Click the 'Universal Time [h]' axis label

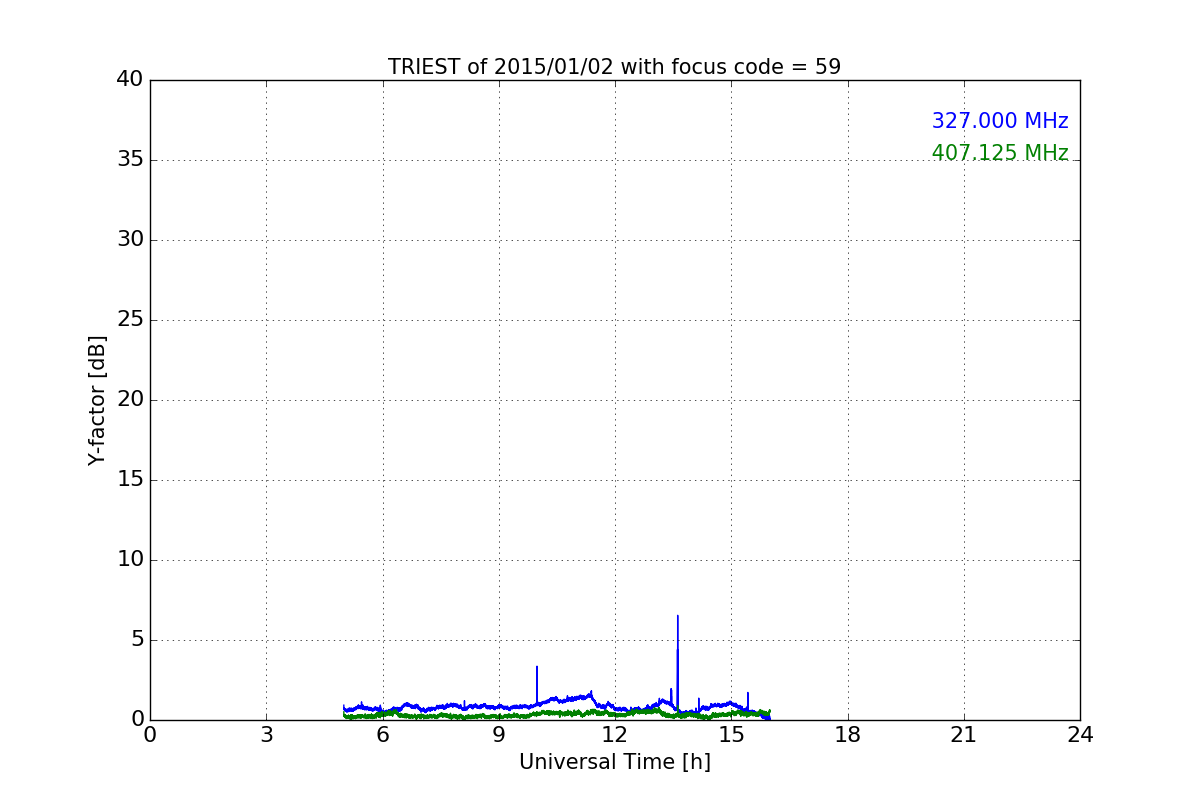click(615, 762)
